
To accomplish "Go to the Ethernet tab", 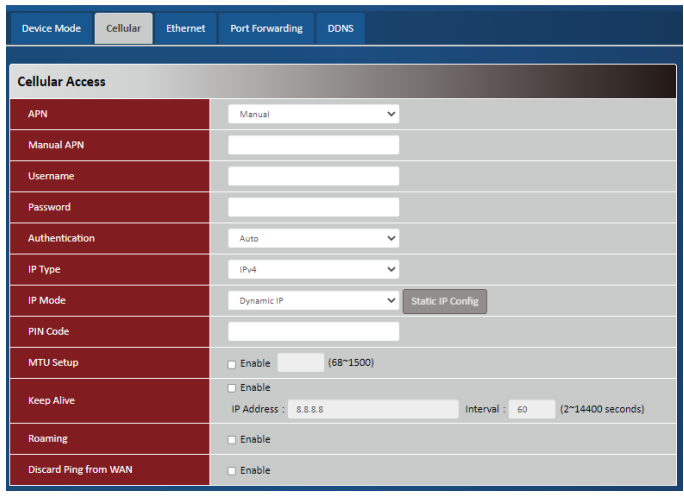I will point(186,29).
